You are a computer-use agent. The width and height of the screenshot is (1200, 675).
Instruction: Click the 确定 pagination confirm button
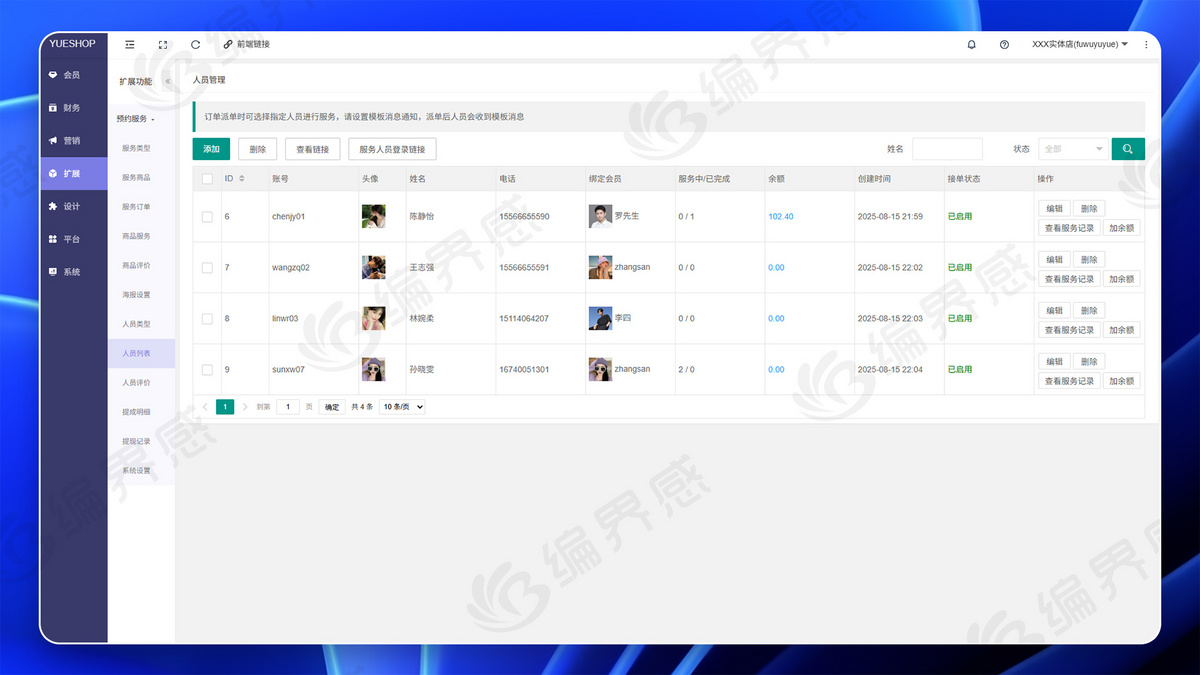[x=332, y=407]
